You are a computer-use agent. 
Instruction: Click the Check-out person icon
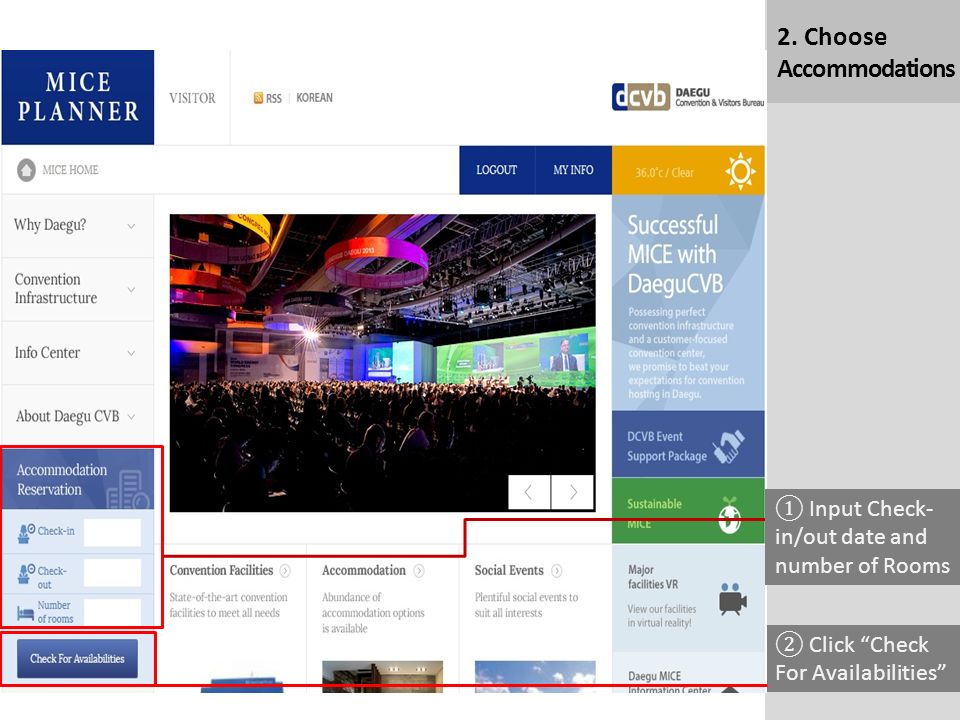point(26,574)
